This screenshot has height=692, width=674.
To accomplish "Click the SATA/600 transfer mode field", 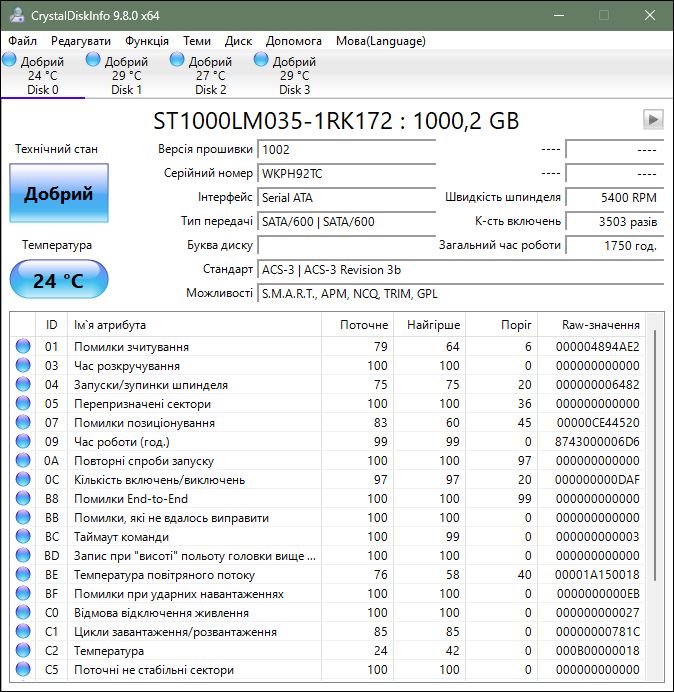I will tap(346, 221).
